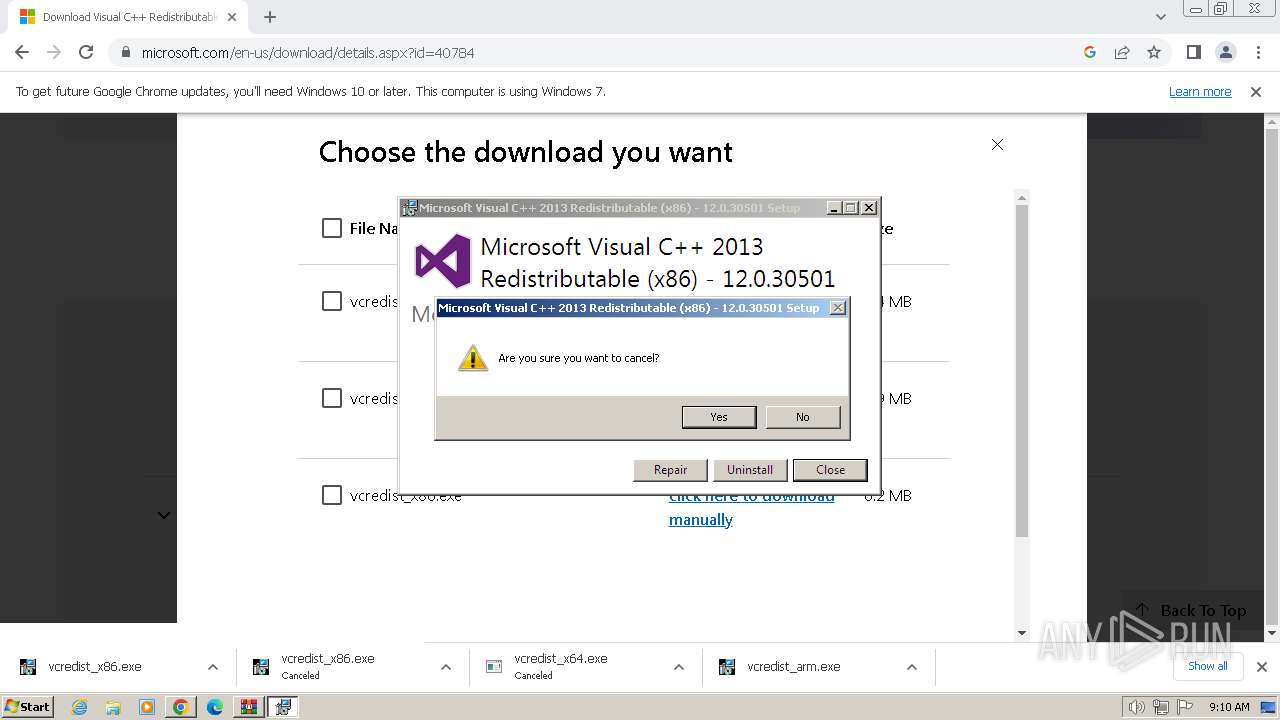Click the site lock icon in the address bar
Screen dimensions: 1280x720
click(x=126, y=52)
